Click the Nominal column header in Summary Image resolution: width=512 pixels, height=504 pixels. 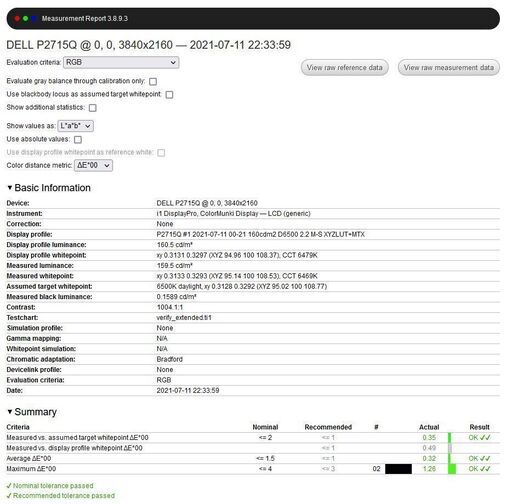tap(265, 427)
